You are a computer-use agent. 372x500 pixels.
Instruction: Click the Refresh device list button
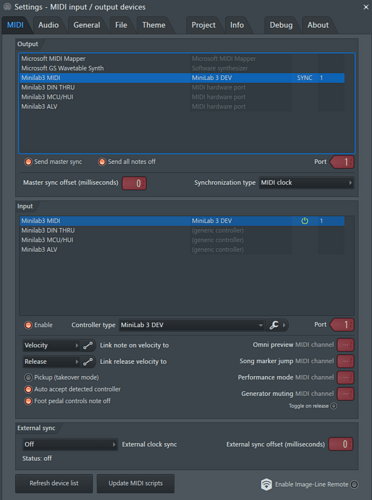[x=54, y=483]
